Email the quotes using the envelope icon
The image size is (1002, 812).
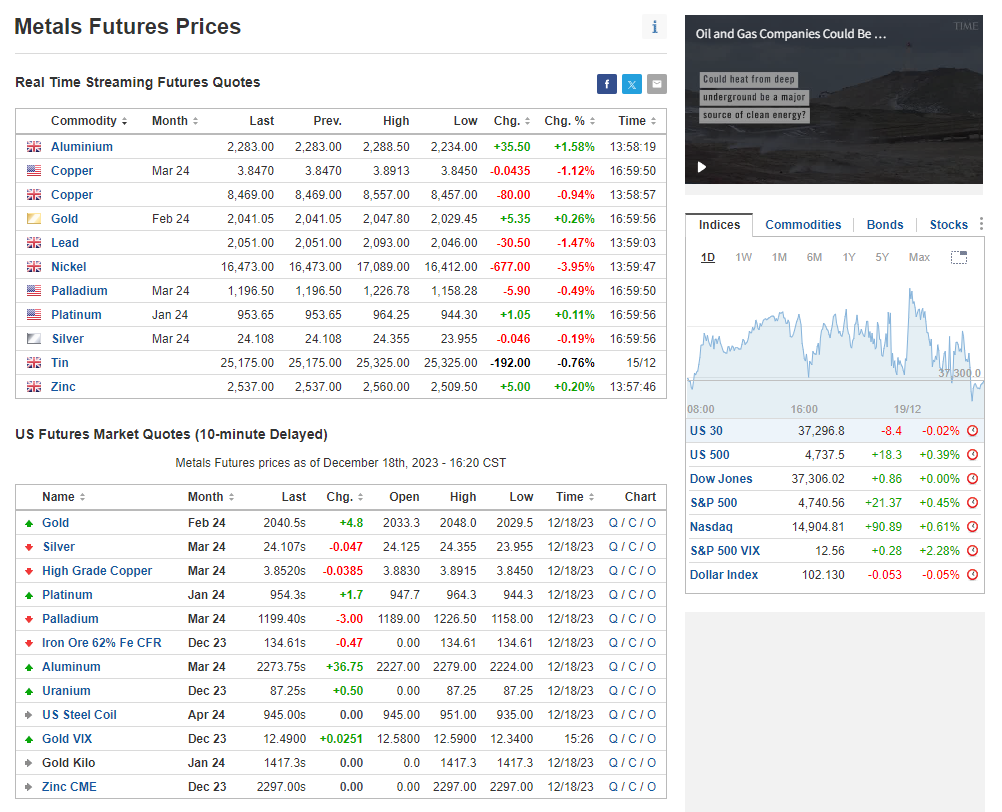point(656,84)
